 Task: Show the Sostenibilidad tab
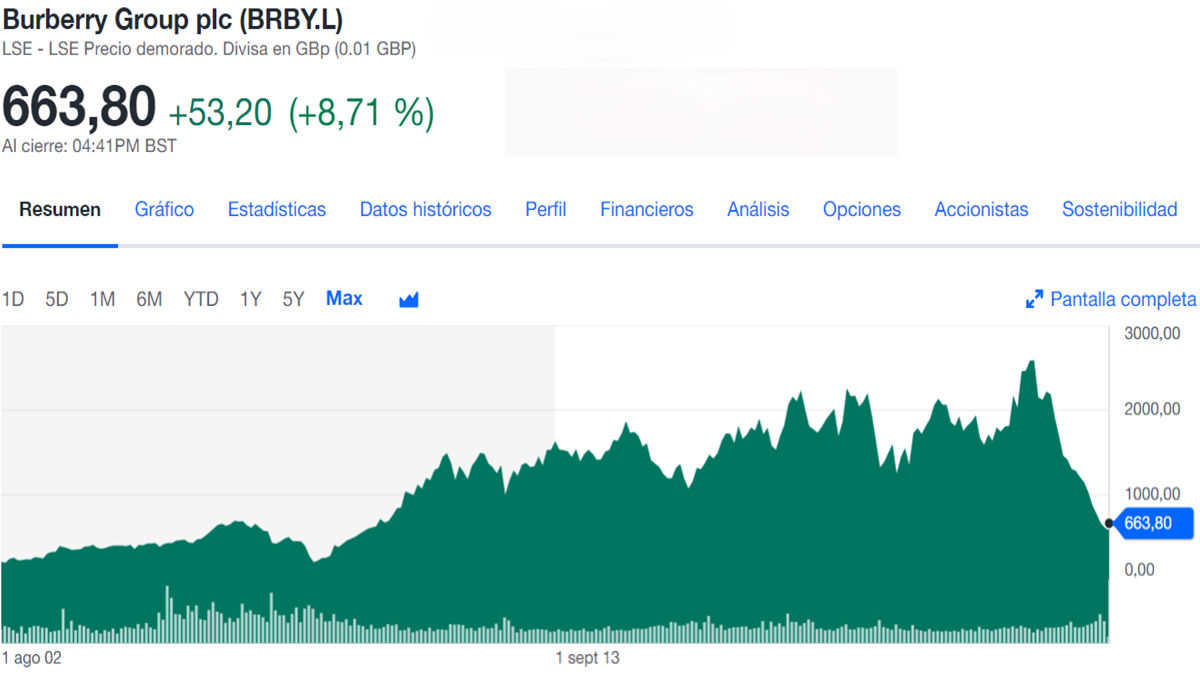(1119, 210)
